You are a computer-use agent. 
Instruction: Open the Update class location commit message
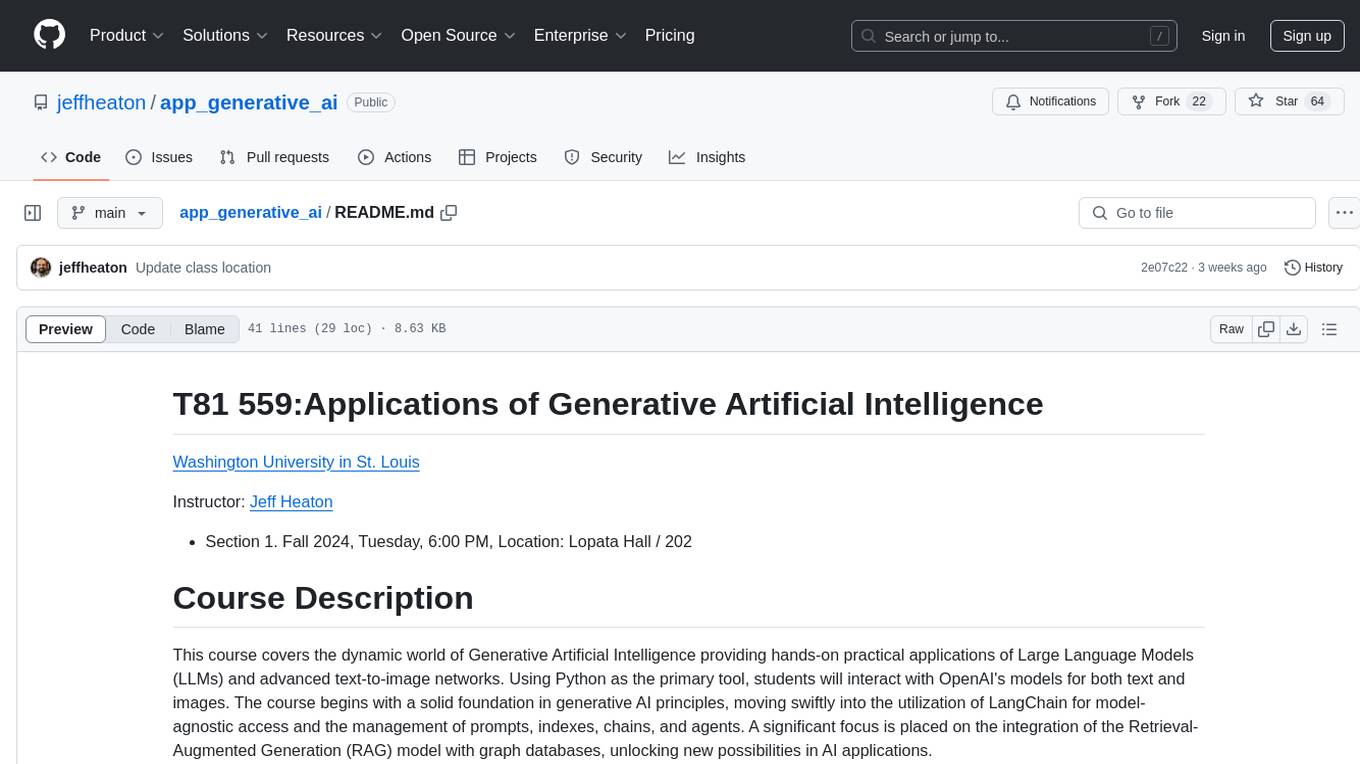point(203,268)
